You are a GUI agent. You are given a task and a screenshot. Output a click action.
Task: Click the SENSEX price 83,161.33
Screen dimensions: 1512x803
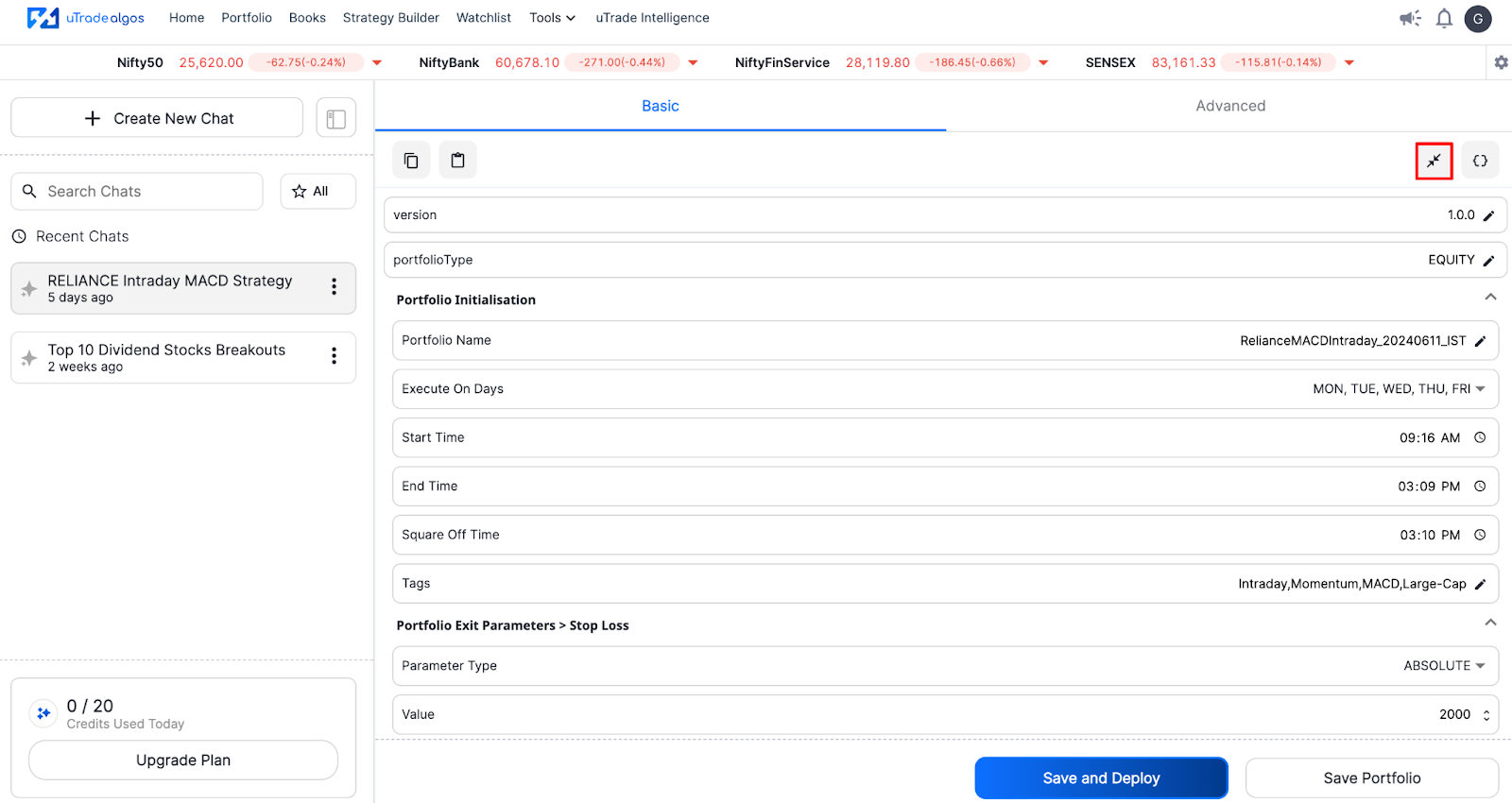click(1183, 62)
